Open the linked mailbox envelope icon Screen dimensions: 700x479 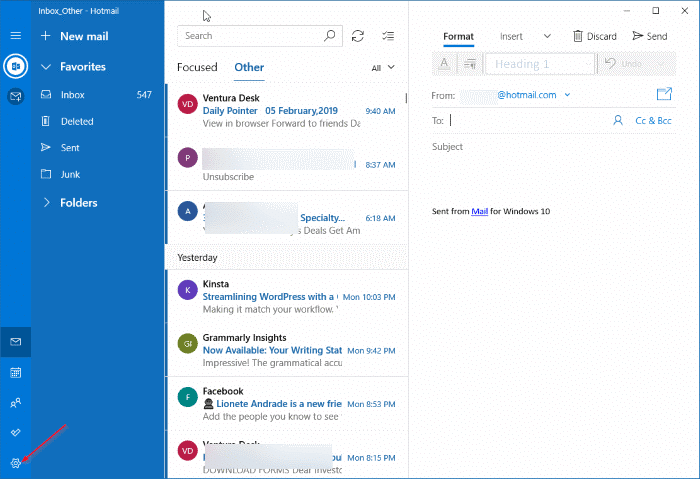[16, 96]
